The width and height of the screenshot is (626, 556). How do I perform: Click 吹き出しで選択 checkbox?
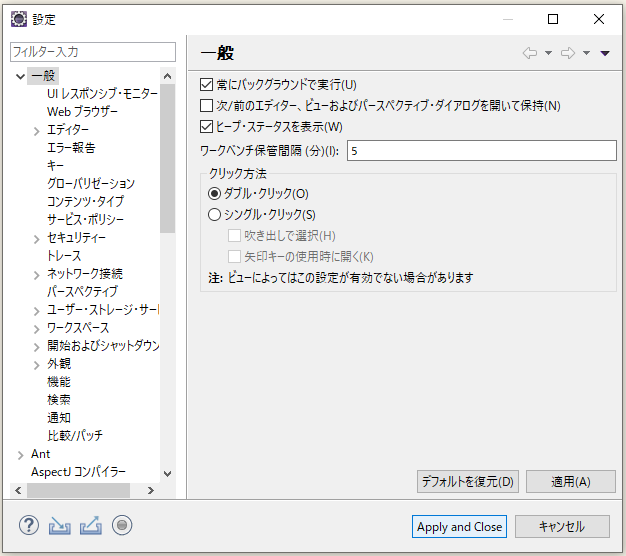point(234,235)
